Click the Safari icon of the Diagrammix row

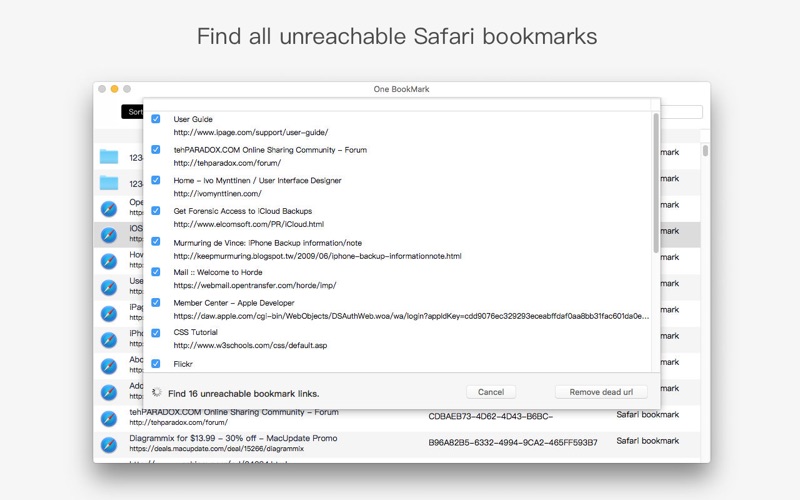(x=109, y=445)
